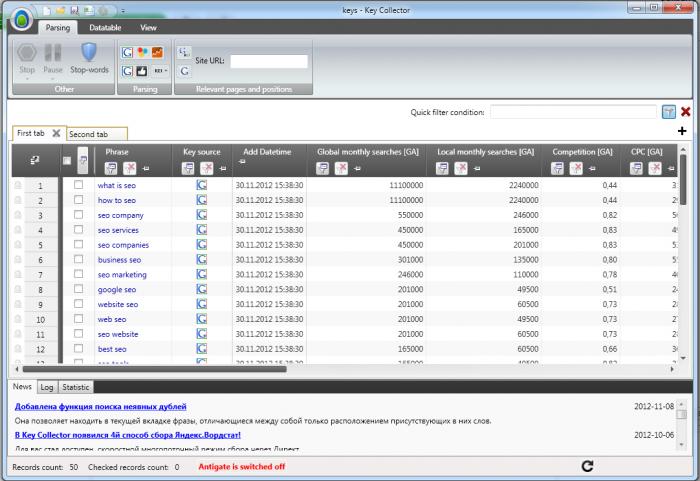Image resolution: width=700 pixels, height=481 pixels.
Task: Click pin arrow under Global monthly searches
Action: 357,168
